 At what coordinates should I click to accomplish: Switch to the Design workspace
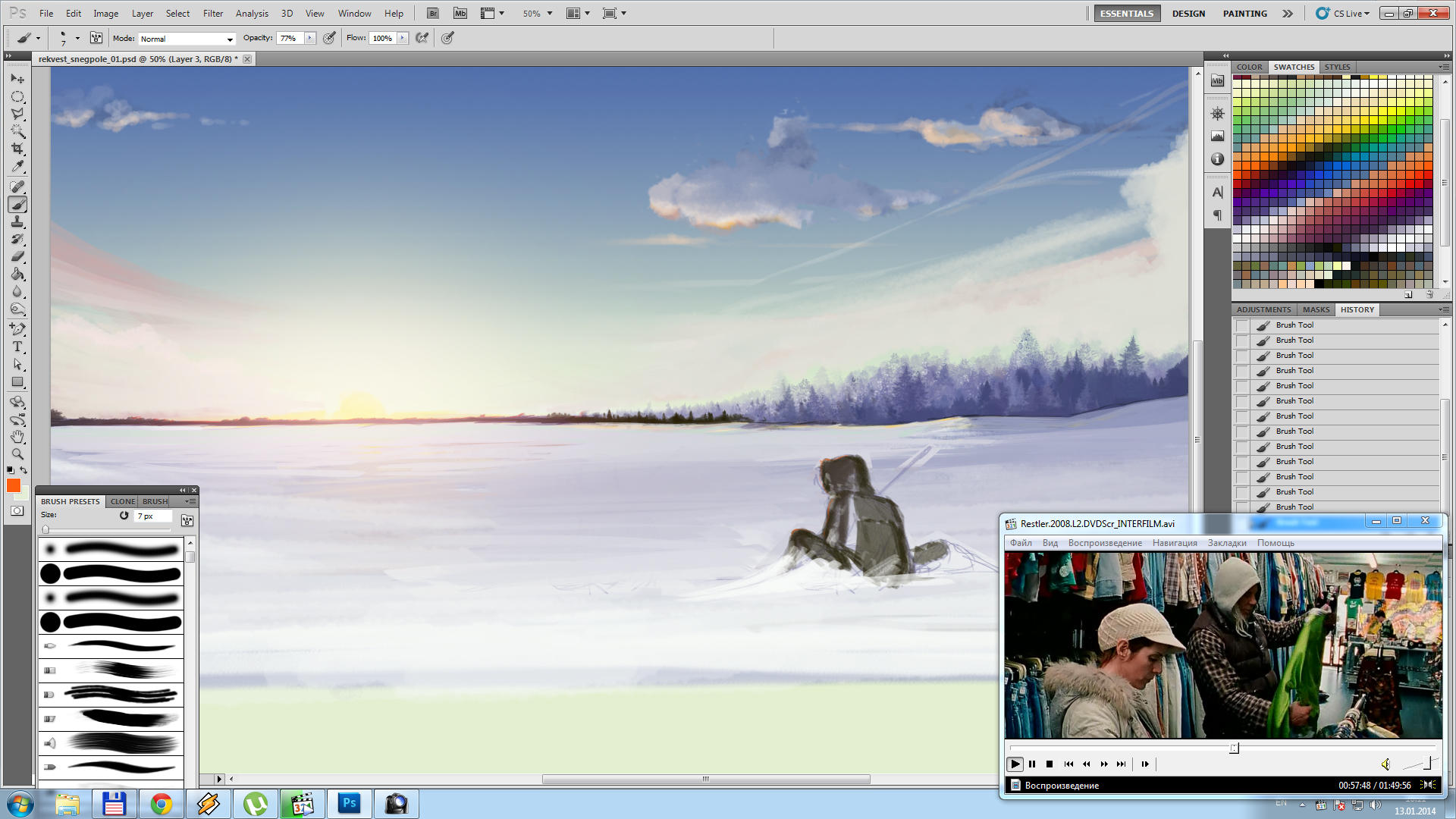pos(1188,14)
